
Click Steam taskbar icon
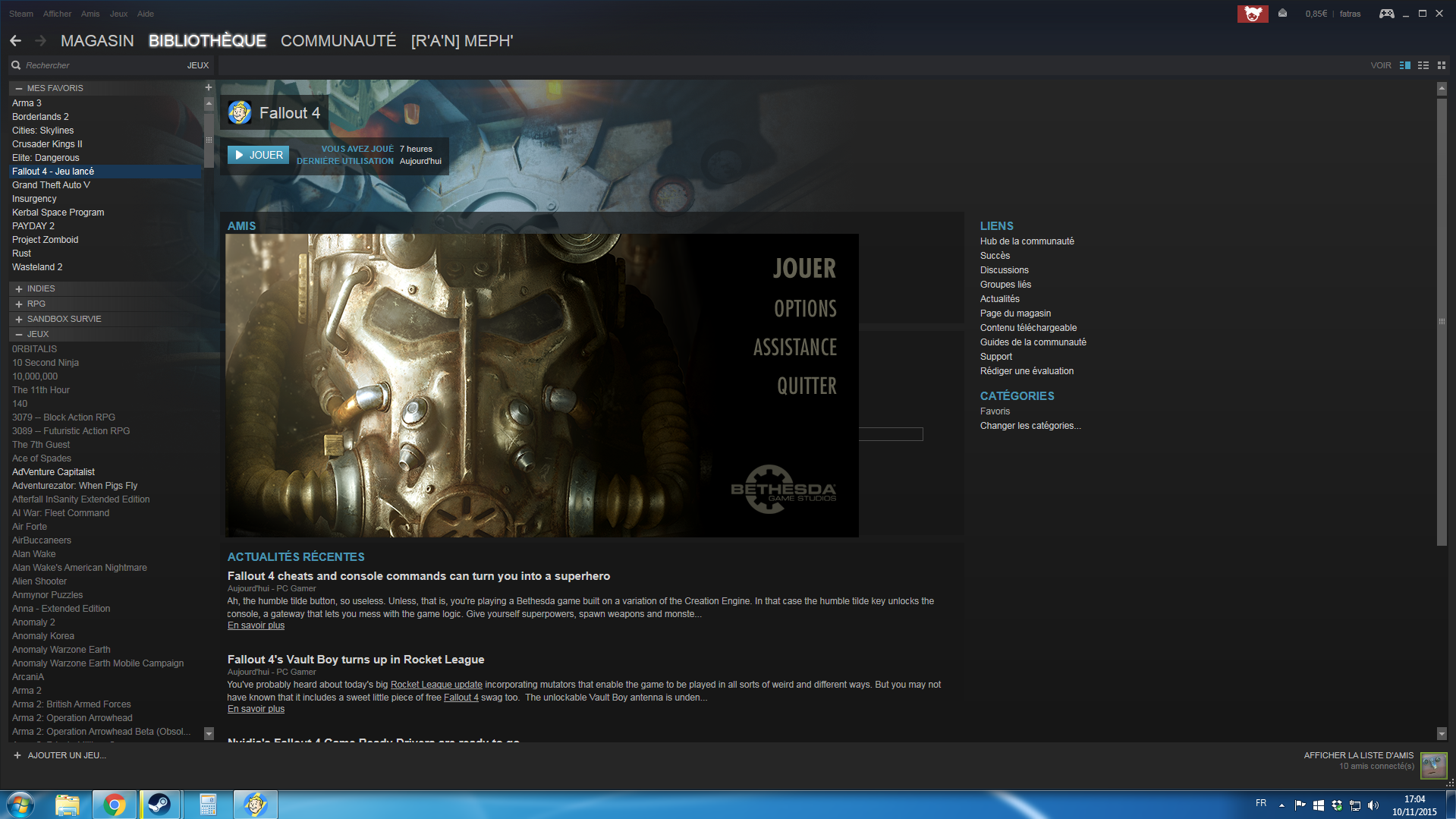point(159,805)
